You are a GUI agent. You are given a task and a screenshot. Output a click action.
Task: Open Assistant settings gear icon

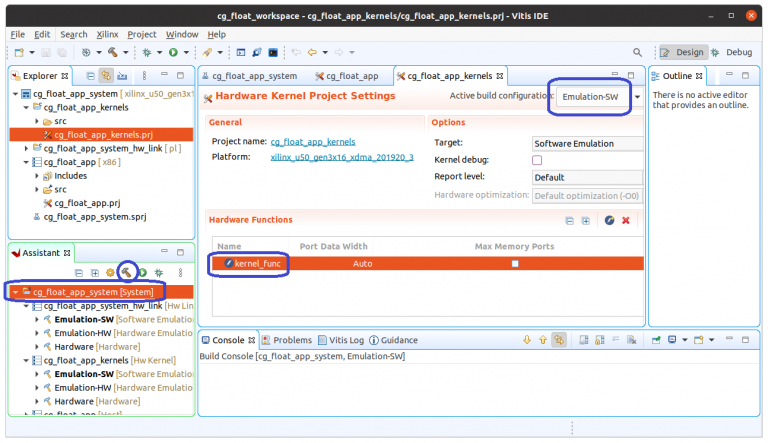[111, 272]
